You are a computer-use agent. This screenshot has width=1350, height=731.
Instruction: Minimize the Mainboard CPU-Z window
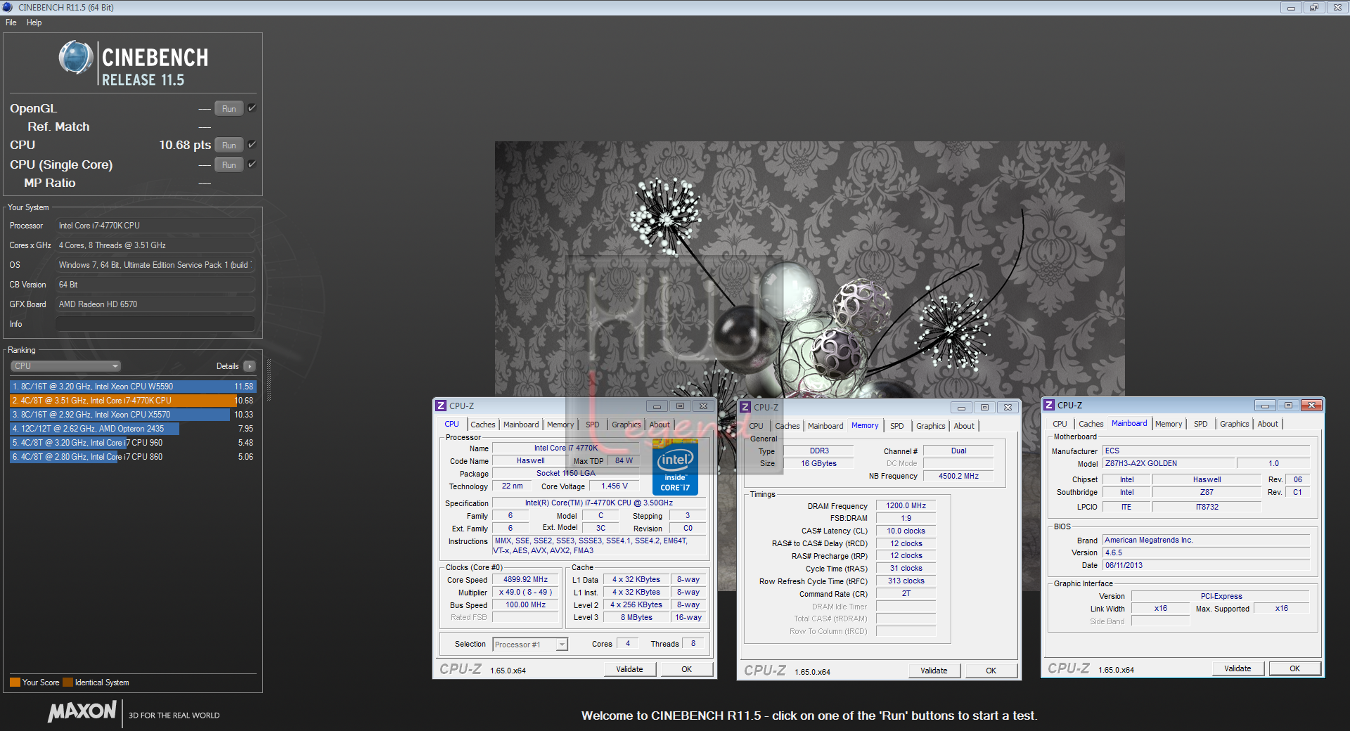(1266, 405)
